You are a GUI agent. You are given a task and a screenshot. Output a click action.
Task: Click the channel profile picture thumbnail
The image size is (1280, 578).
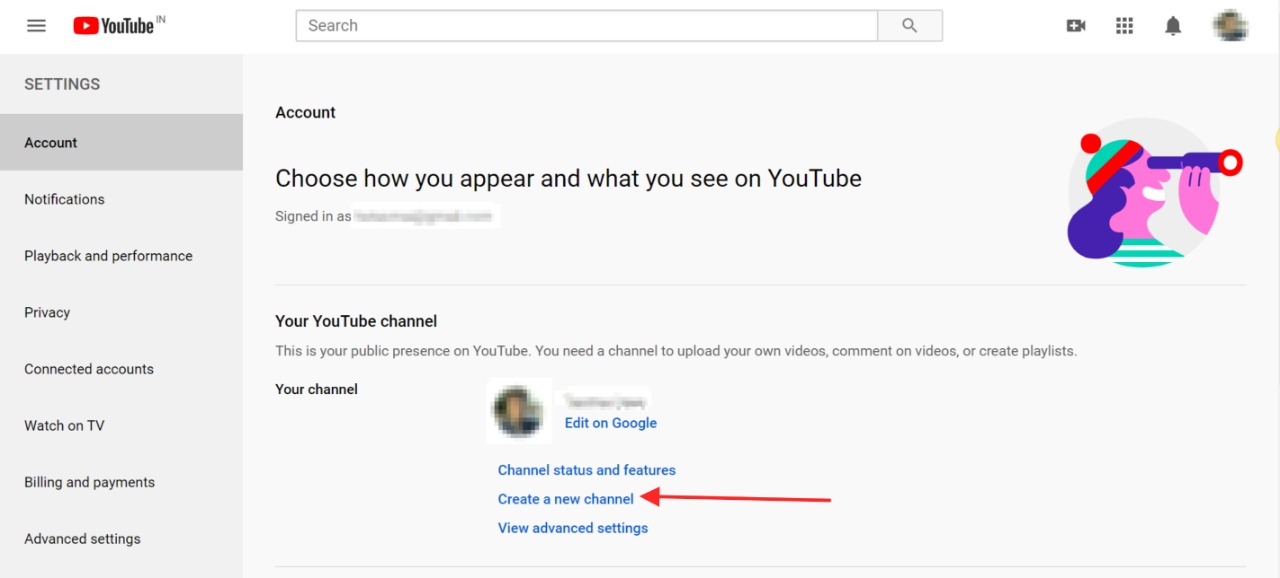click(x=519, y=411)
